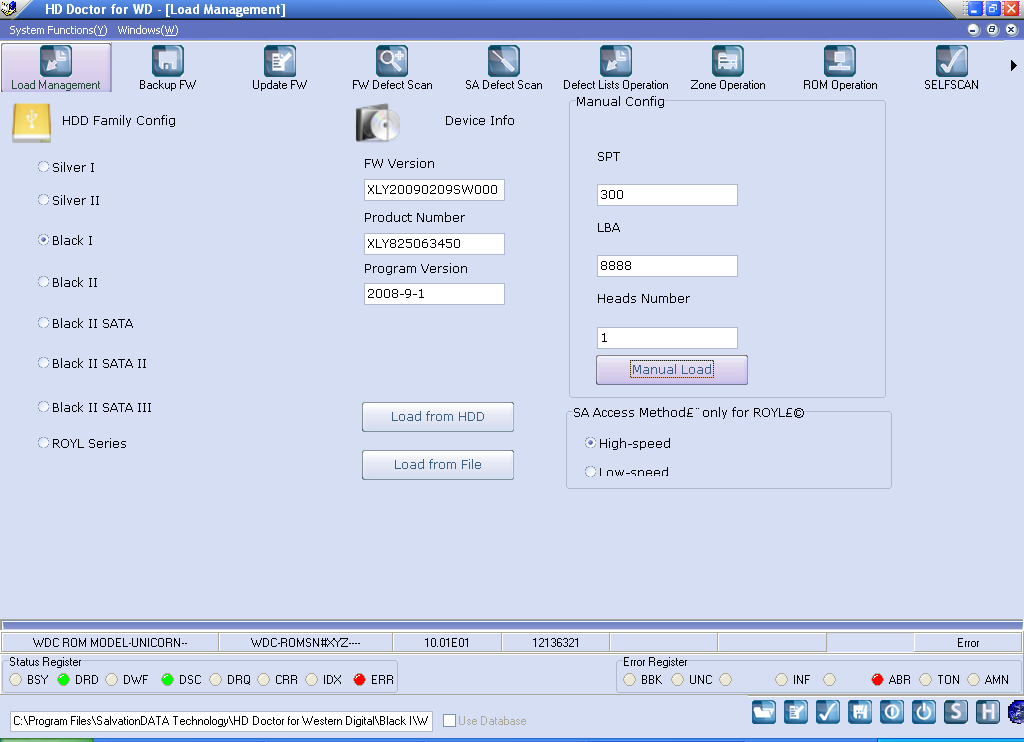Screen dimensions: 1024x742
Task: Open the Windows menu
Action: coord(148,30)
